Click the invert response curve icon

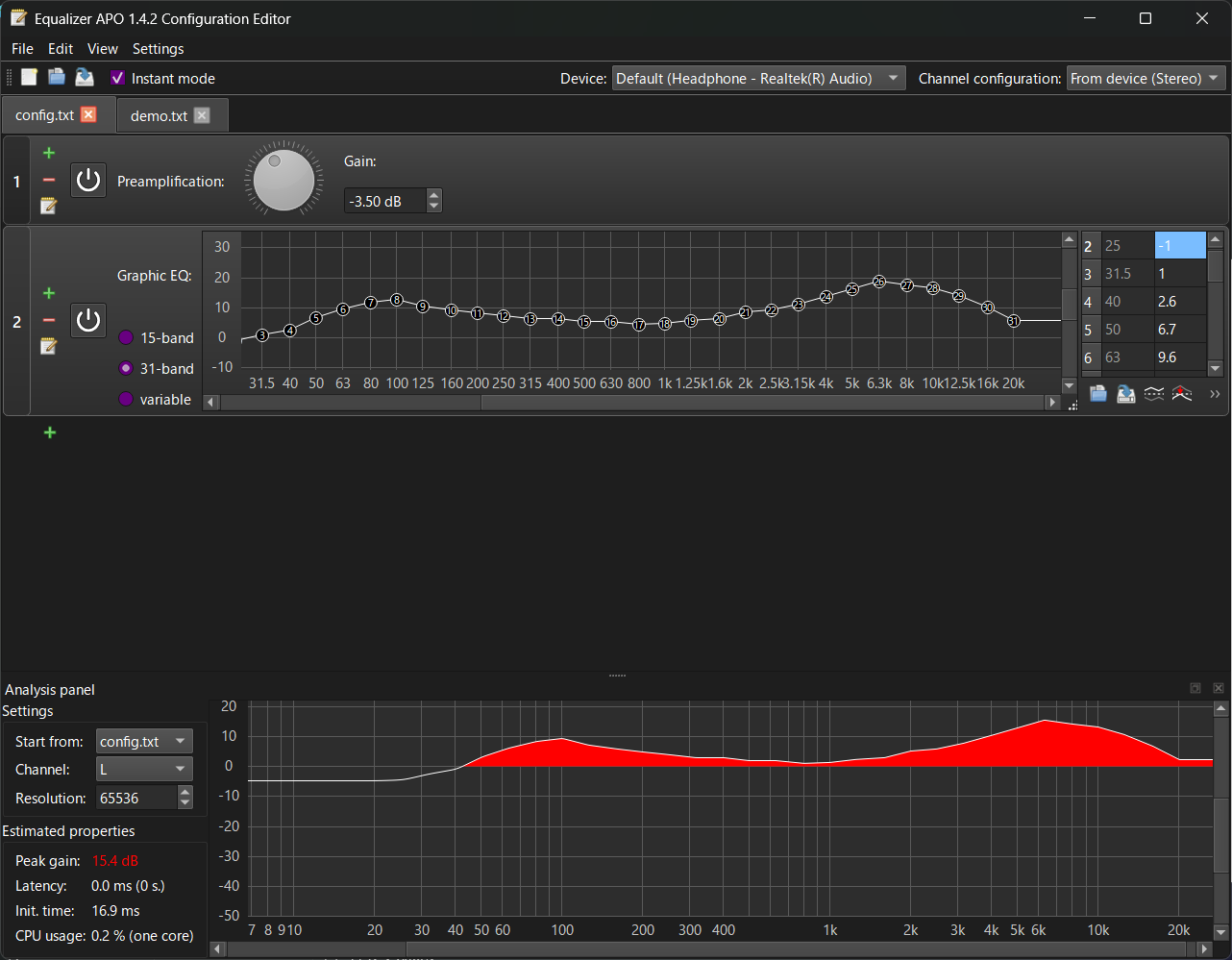coord(1154,394)
